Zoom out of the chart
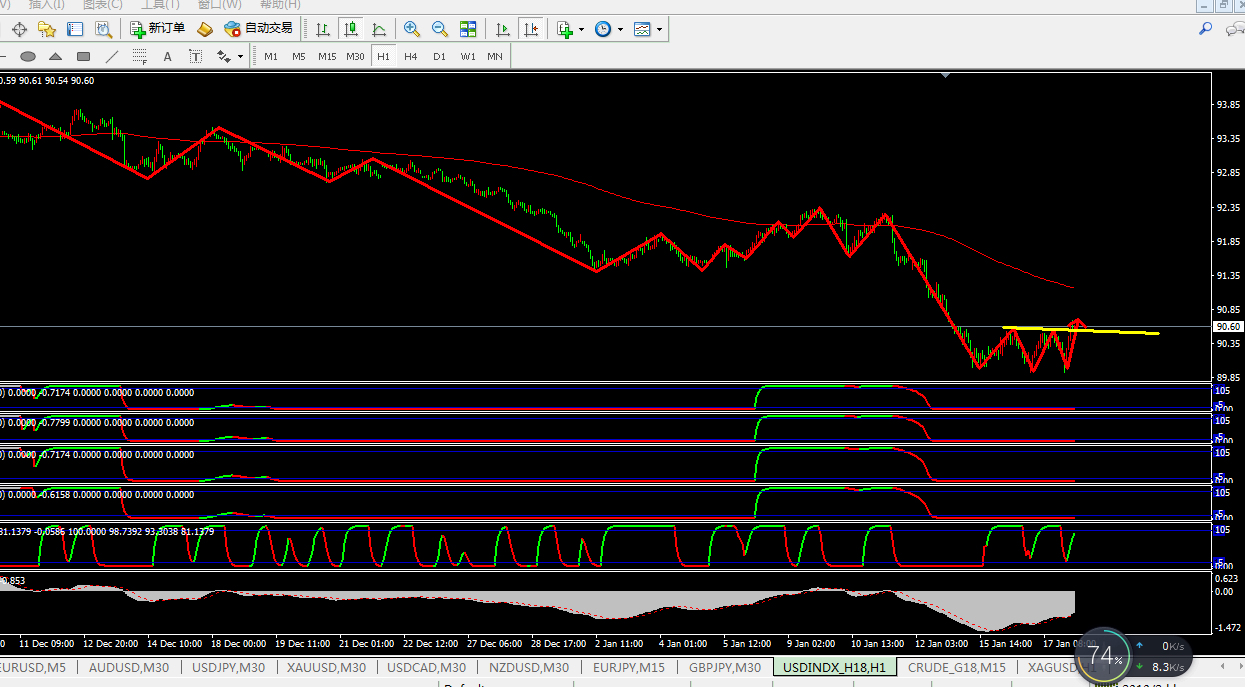Viewport: 1245px width, 687px height. (x=439, y=29)
